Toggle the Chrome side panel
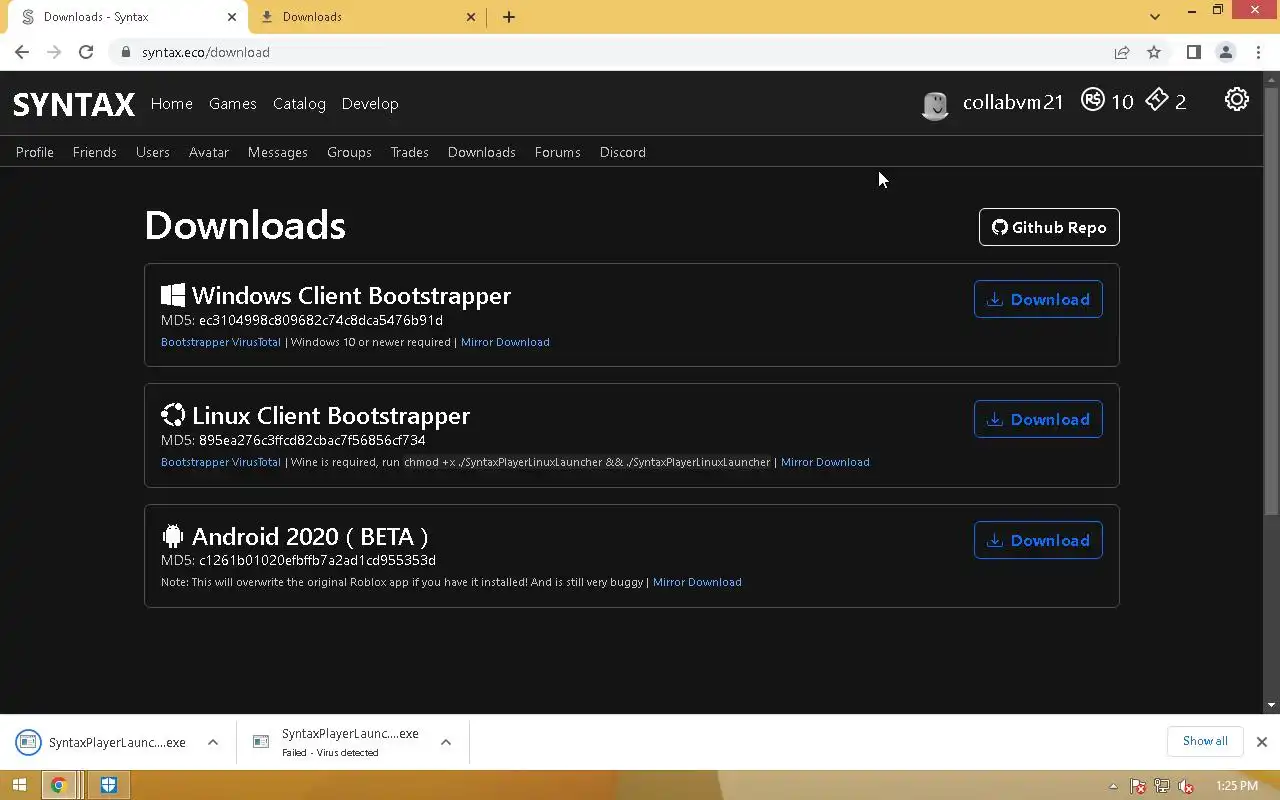 (x=1193, y=52)
